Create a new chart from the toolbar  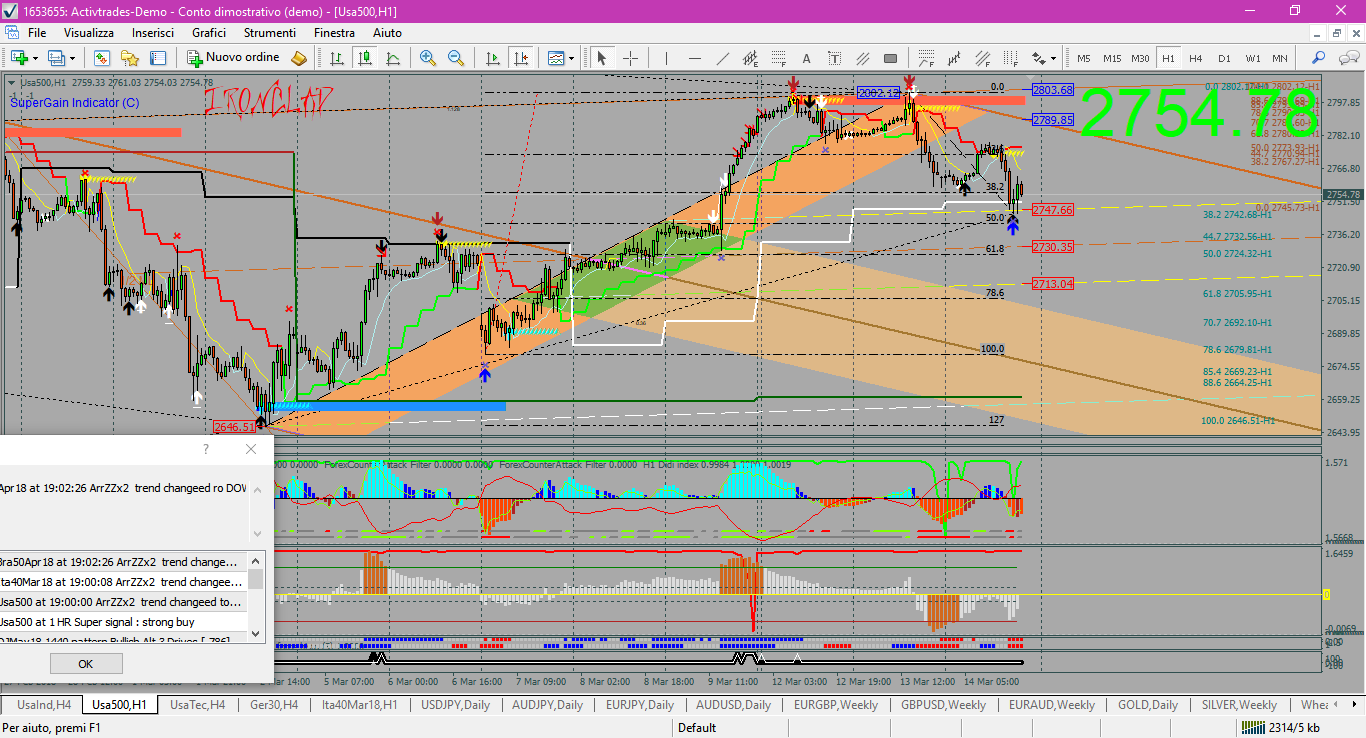[18, 58]
